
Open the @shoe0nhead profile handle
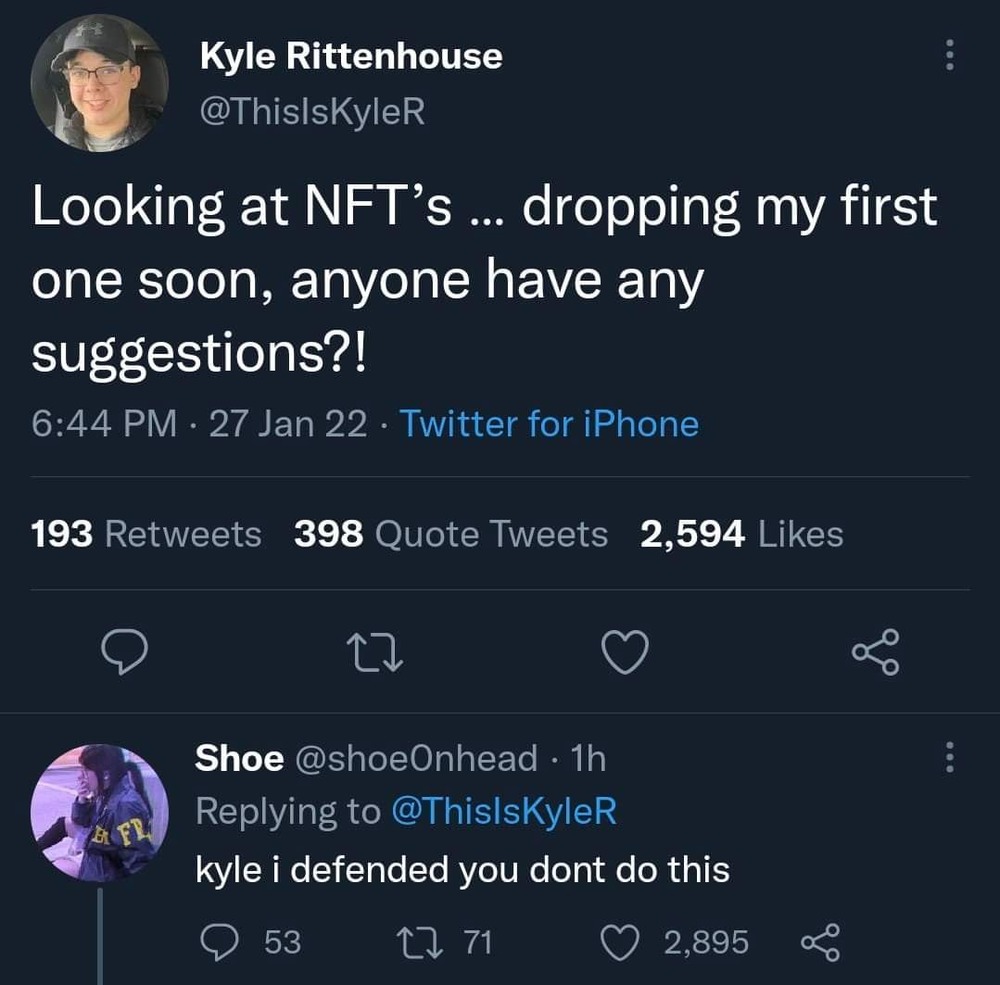click(415, 758)
